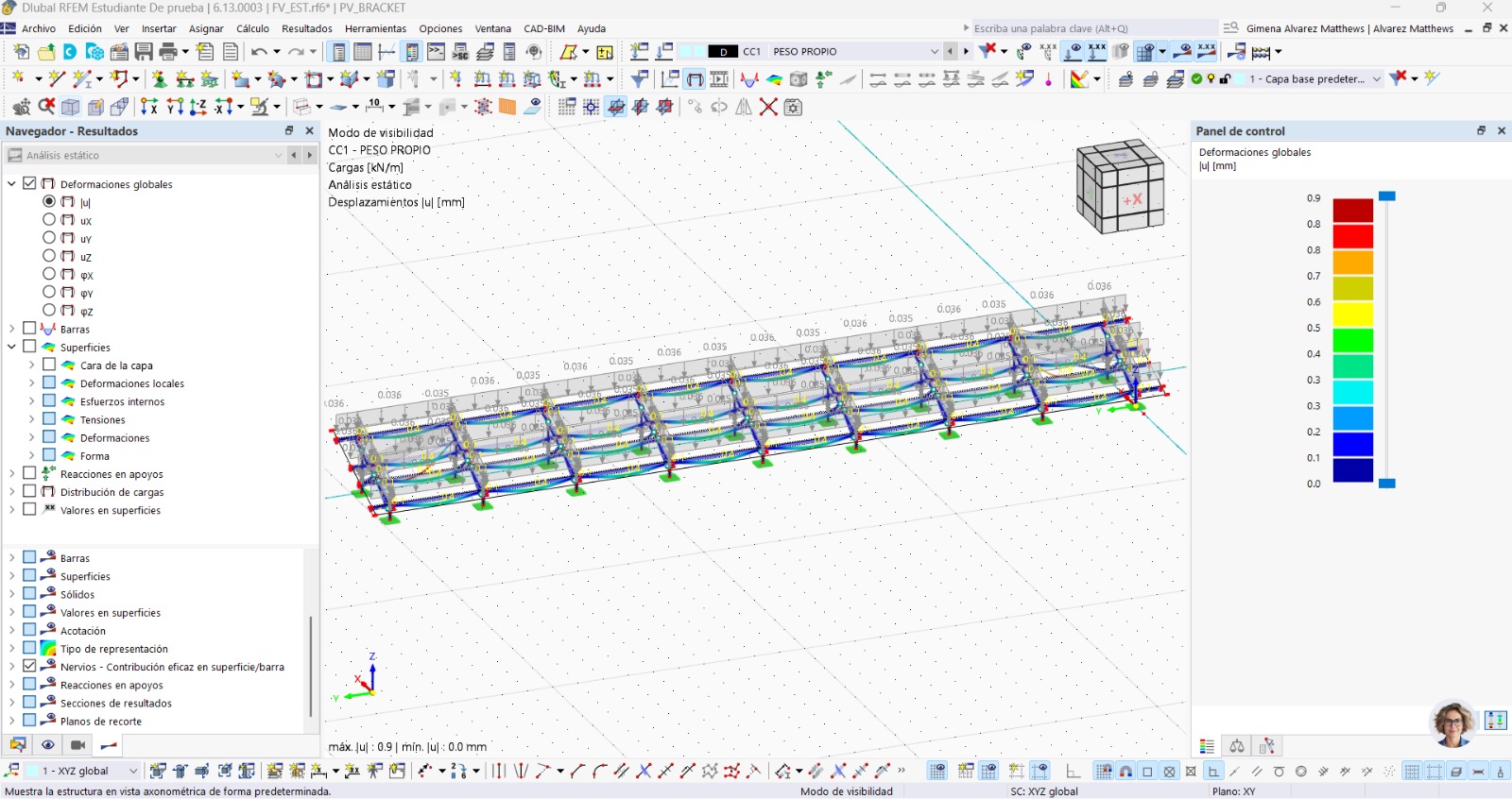The image size is (1512, 799).
Task: Click the navigation cube in viewport
Action: [1120, 187]
